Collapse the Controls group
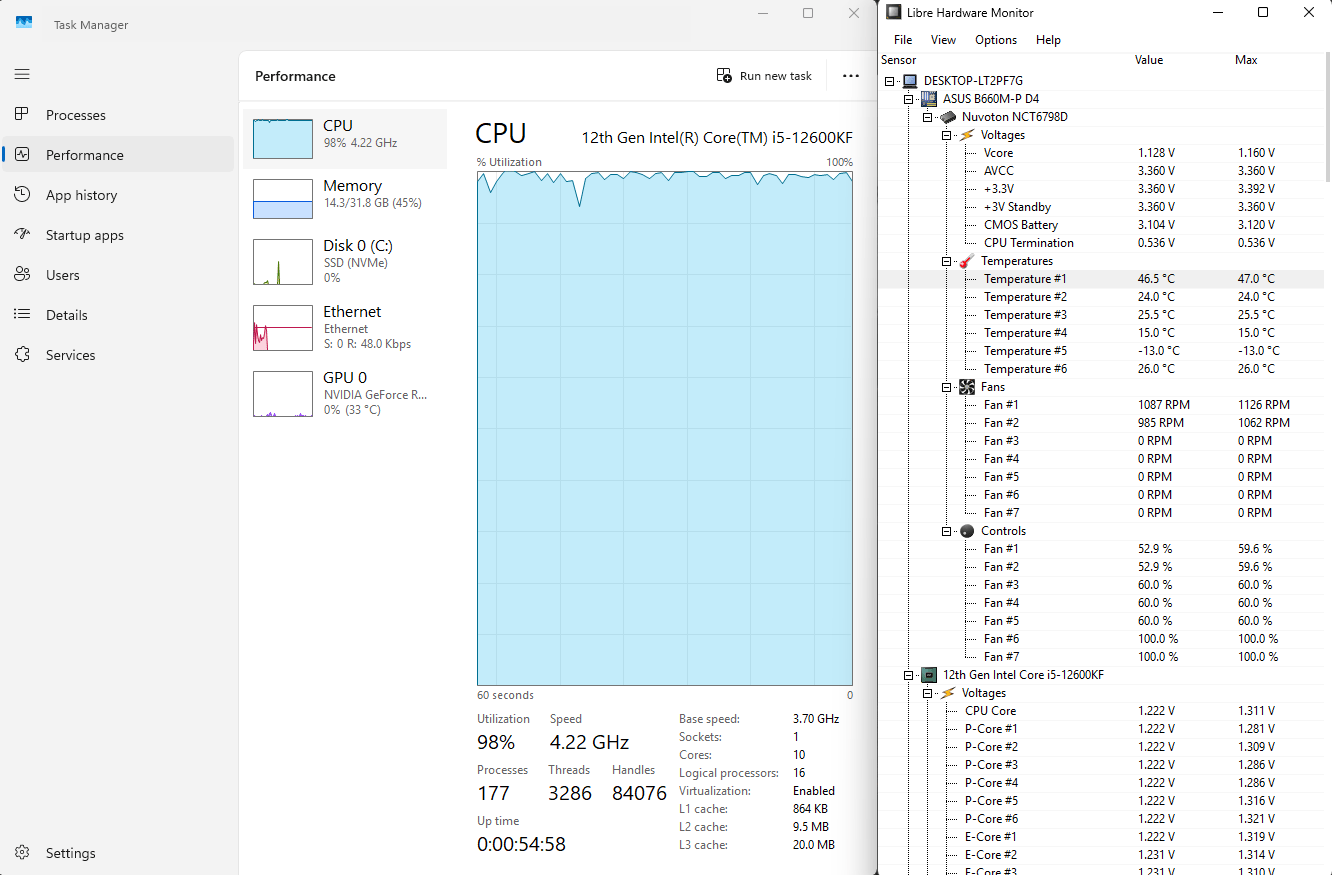 pos(947,531)
